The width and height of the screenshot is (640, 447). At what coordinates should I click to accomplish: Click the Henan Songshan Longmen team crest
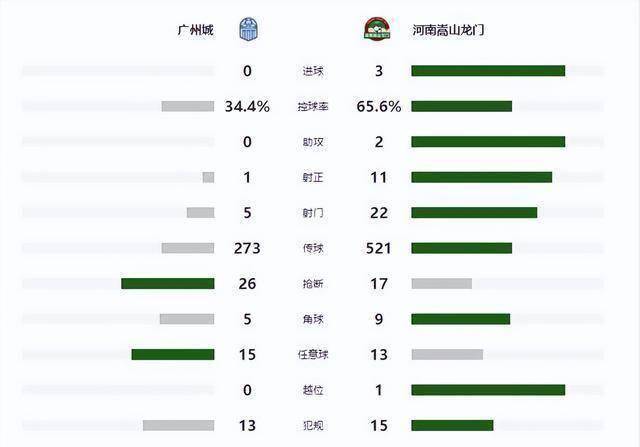coord(377,29)
